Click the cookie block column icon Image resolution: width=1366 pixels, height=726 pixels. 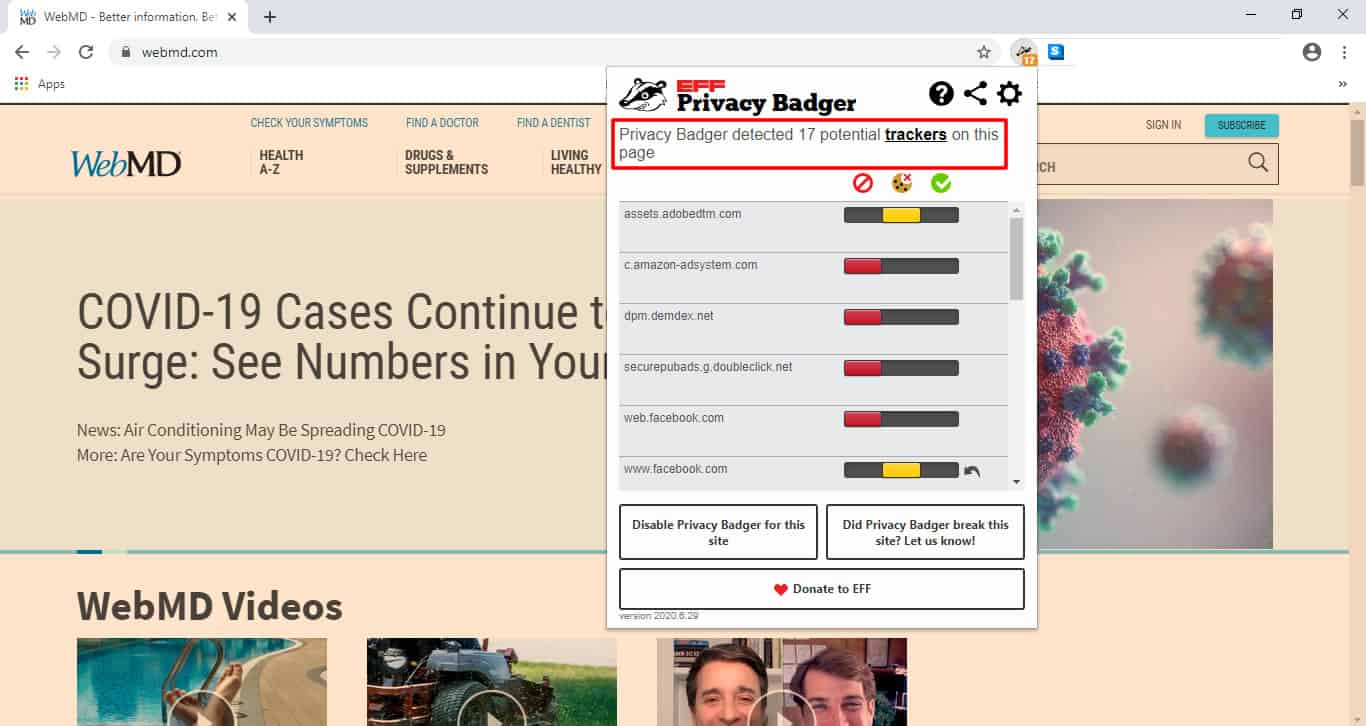902,183
